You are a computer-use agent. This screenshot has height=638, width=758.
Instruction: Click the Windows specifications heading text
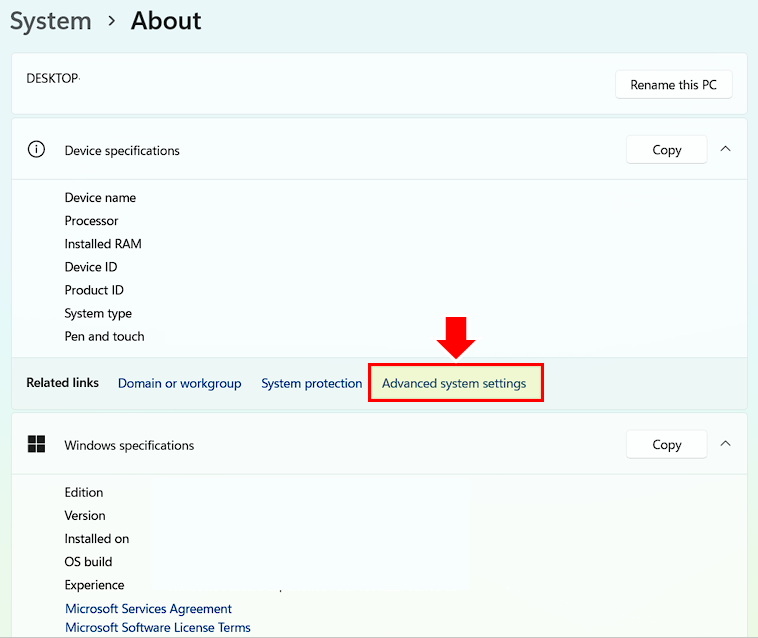(129, 445)
